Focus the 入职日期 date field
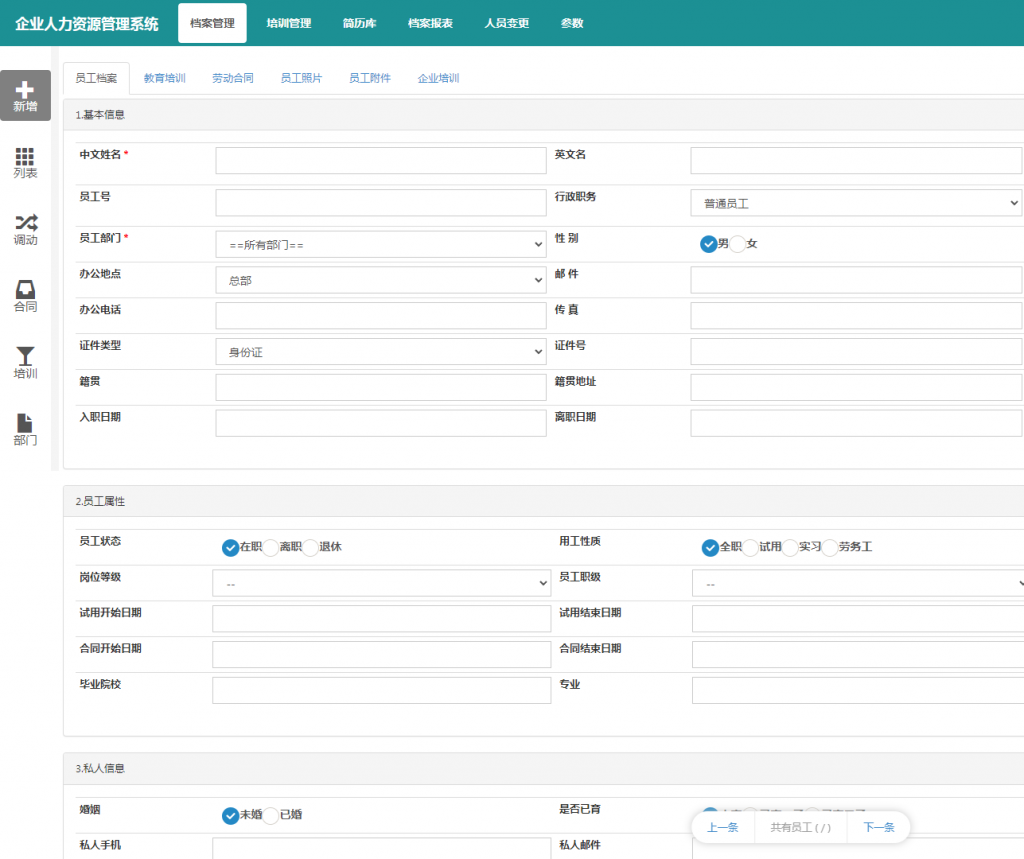1024x859 pixels. [x=381, y=423]
